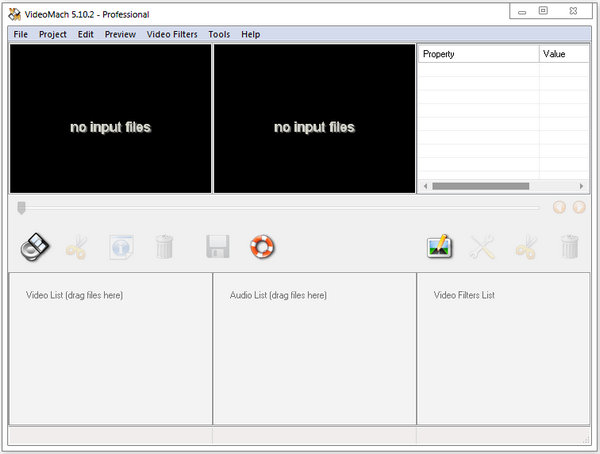This screenshot has width=600, height=454.
Task: Click the Property column header
Action: 477,54
